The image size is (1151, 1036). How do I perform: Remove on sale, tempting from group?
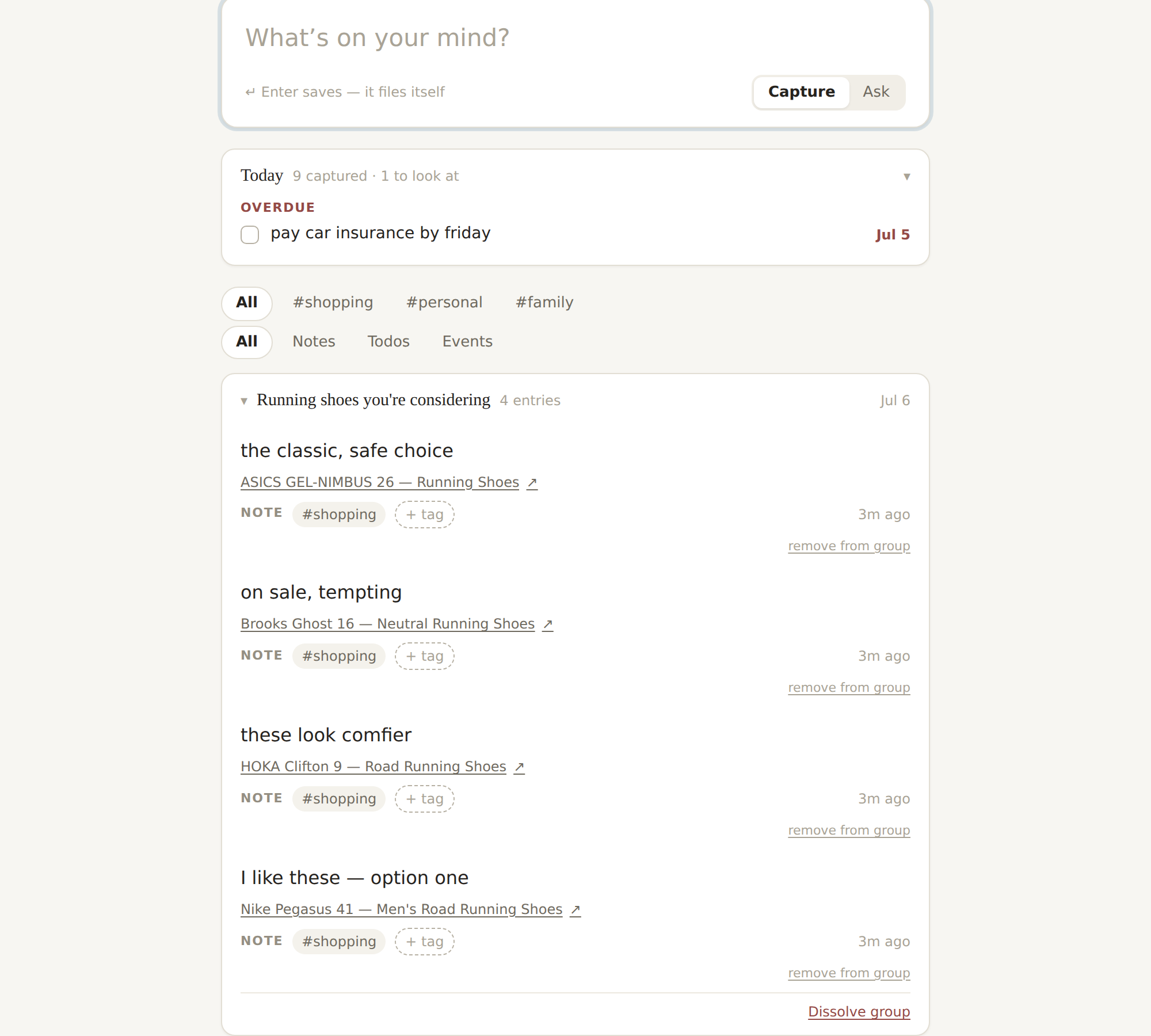[849, 688]
